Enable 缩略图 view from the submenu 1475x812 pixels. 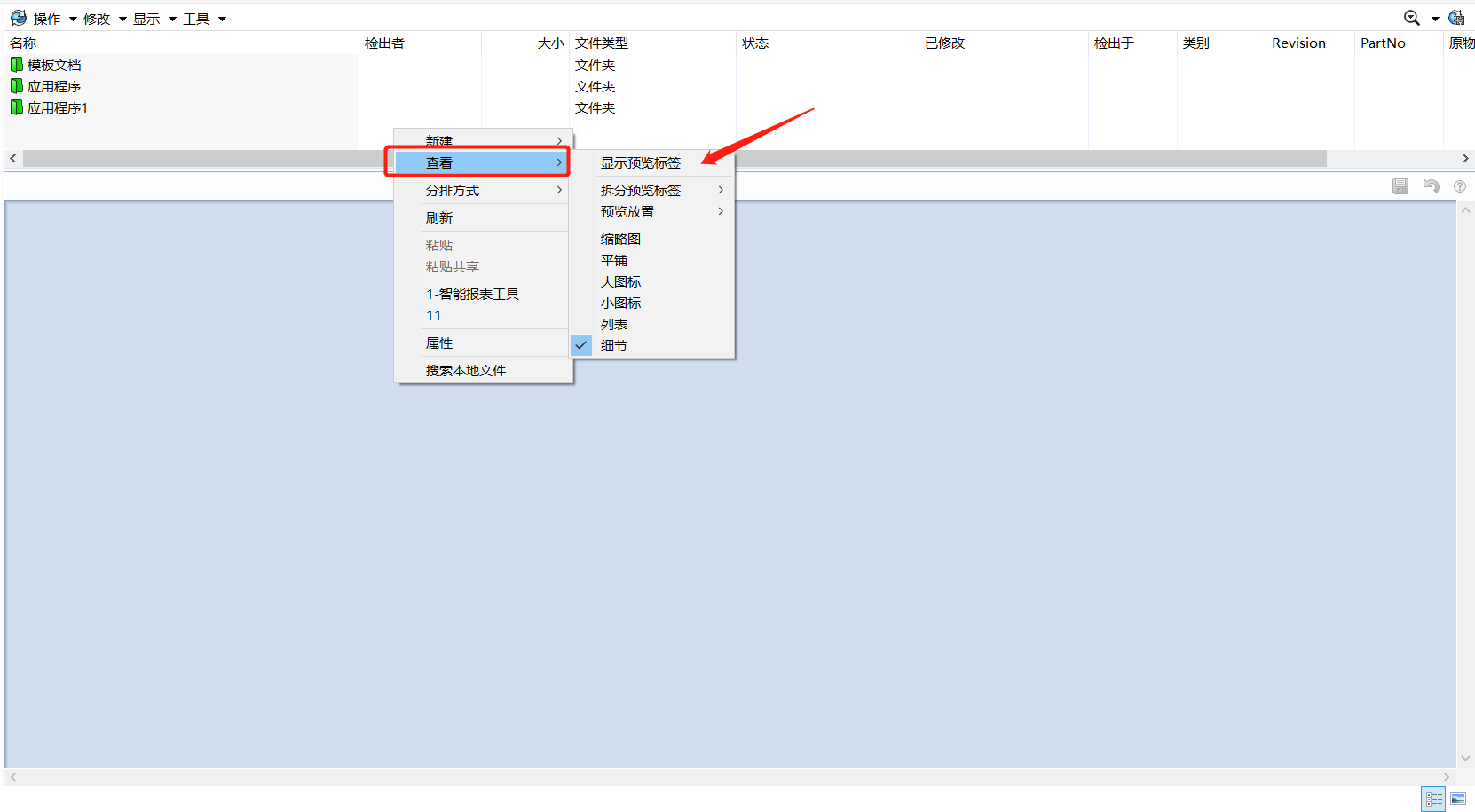pos(620,238)
